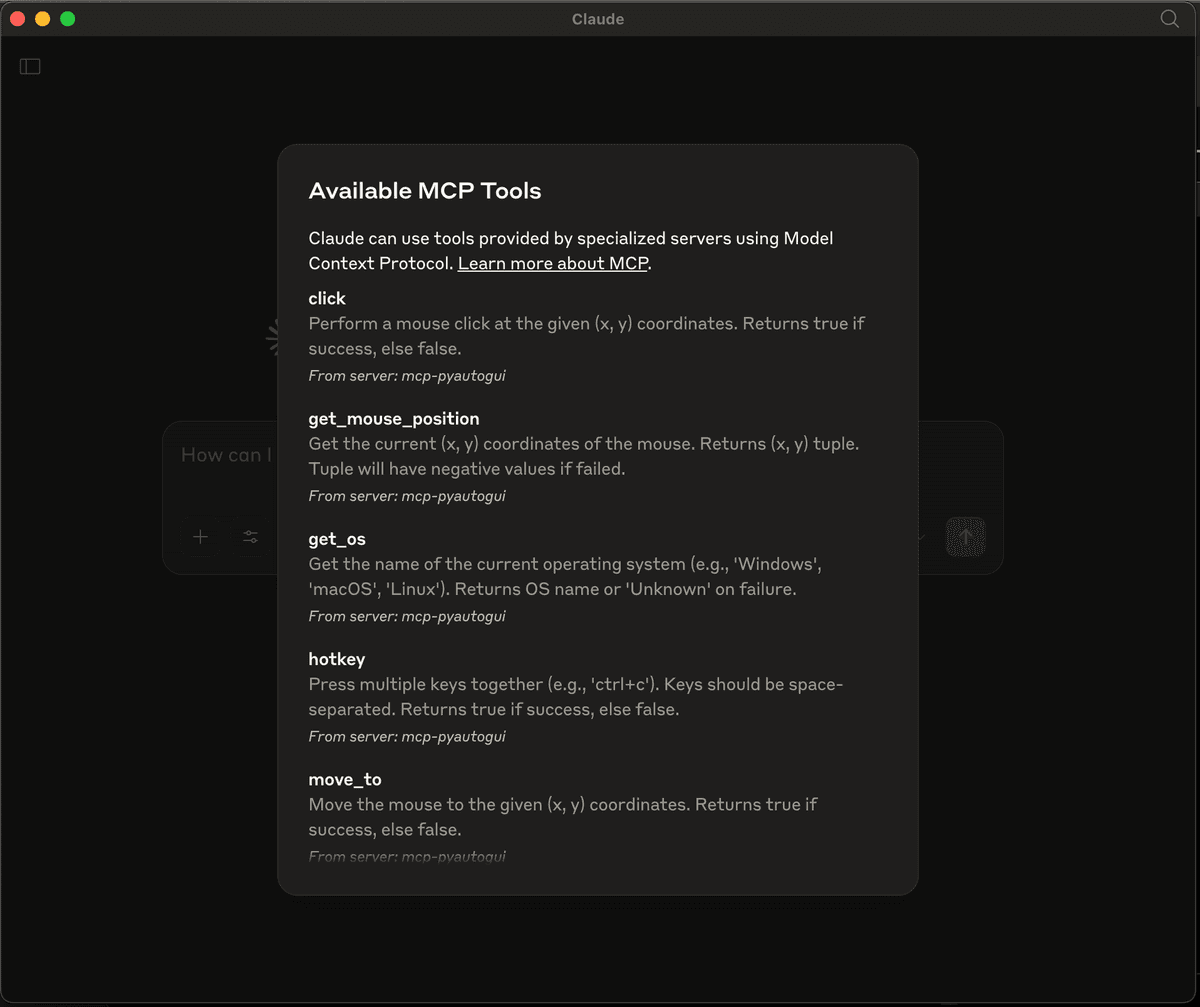Click the server label under get_os
Image resolution: width=1200 pixels, height=1007 pixels.
(x=407, y=616)
